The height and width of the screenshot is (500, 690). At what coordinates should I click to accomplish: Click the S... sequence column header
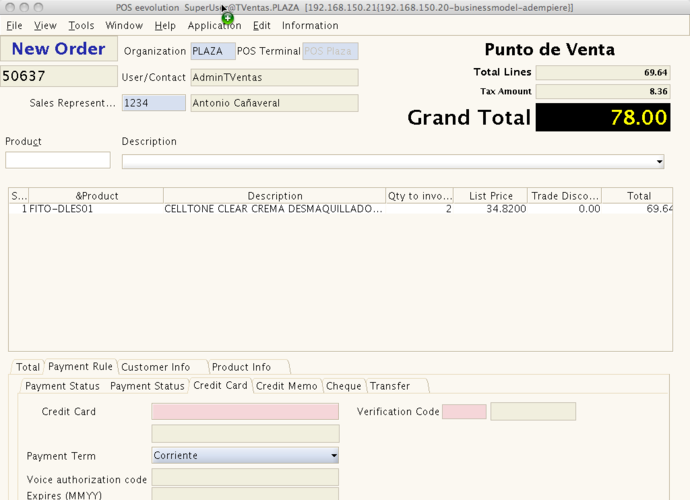coord(19,196)
